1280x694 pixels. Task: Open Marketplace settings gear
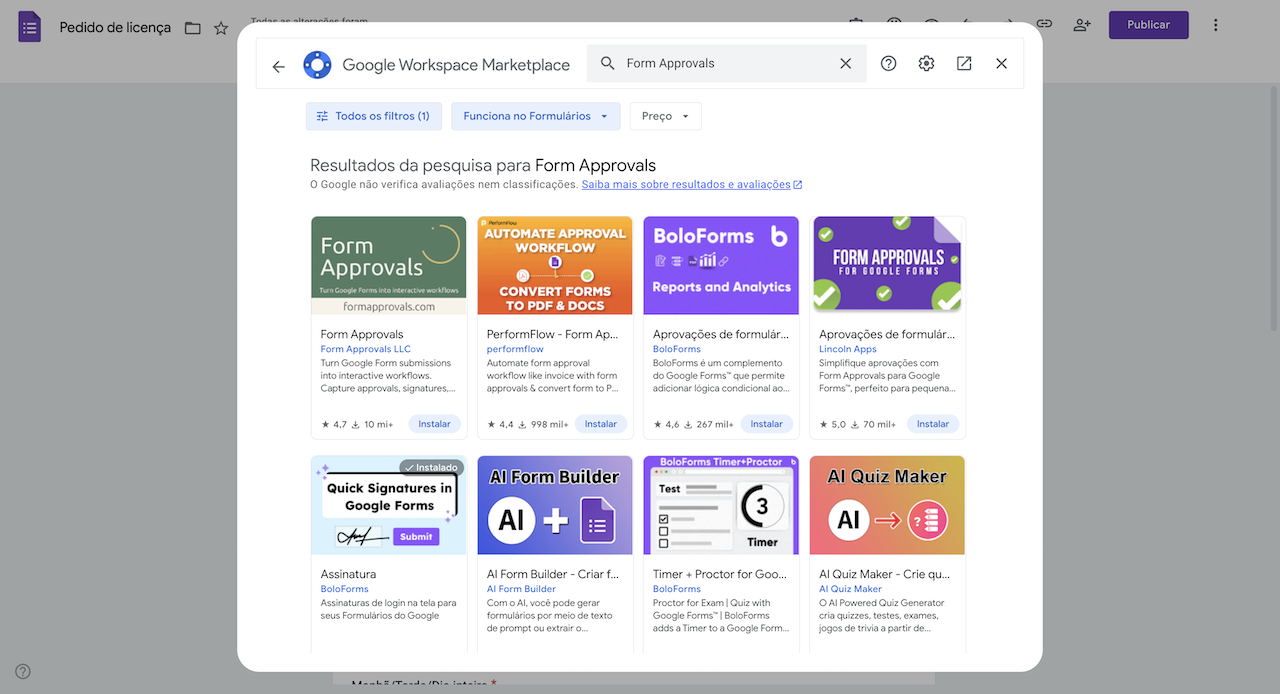tap(926, 64)
